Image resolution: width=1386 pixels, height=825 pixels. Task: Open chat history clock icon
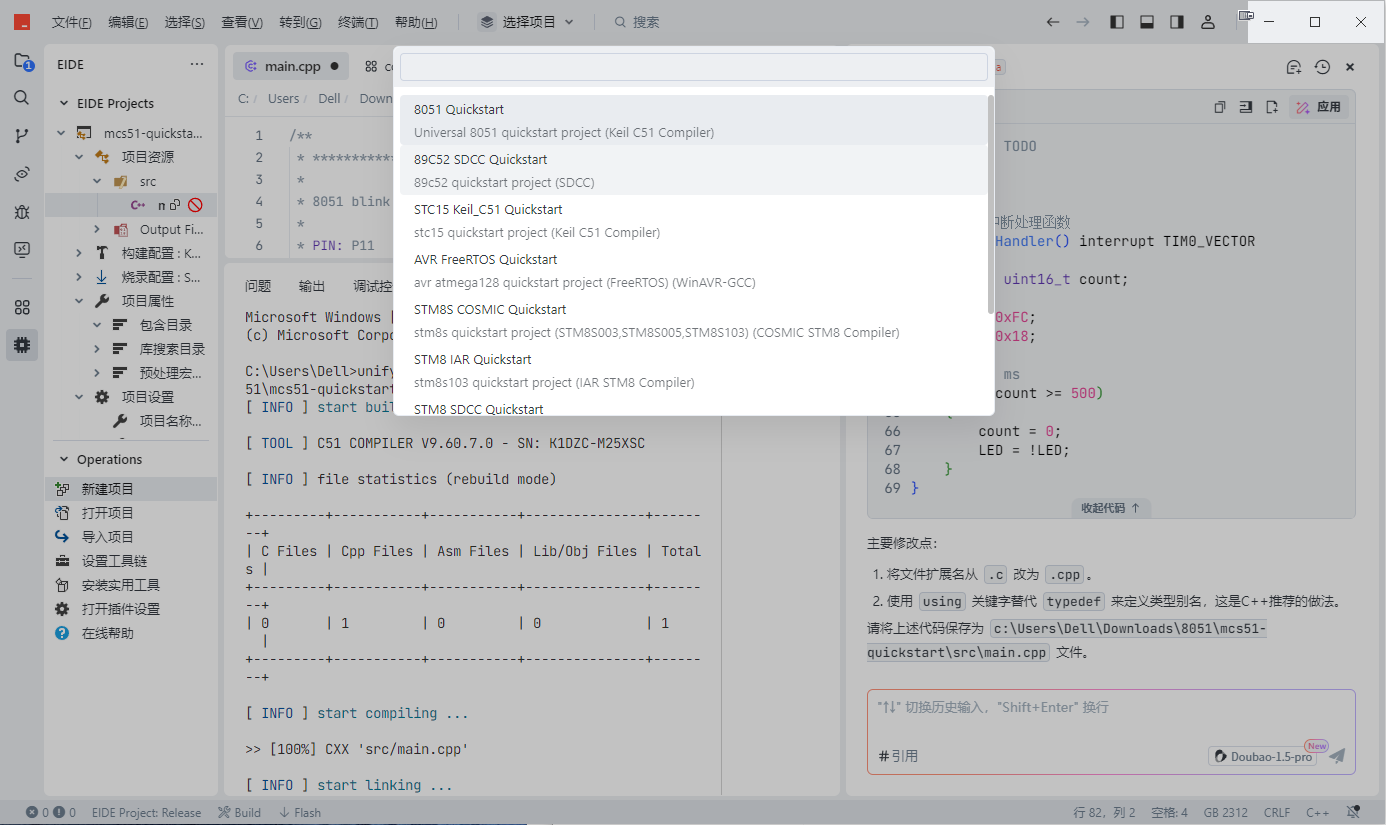coord(1322,67)
